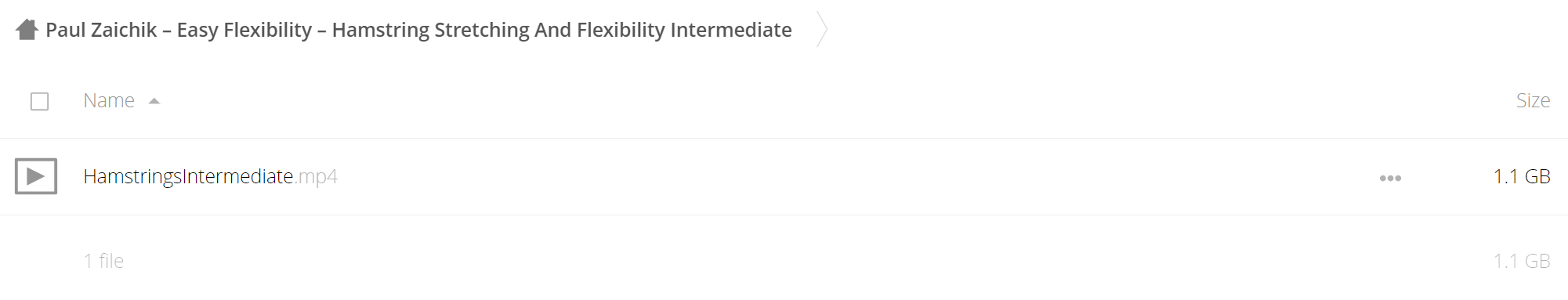Tick the select-all checkbox in the header
Viewport: 1568px width, 300px height.
click(39, 101)
